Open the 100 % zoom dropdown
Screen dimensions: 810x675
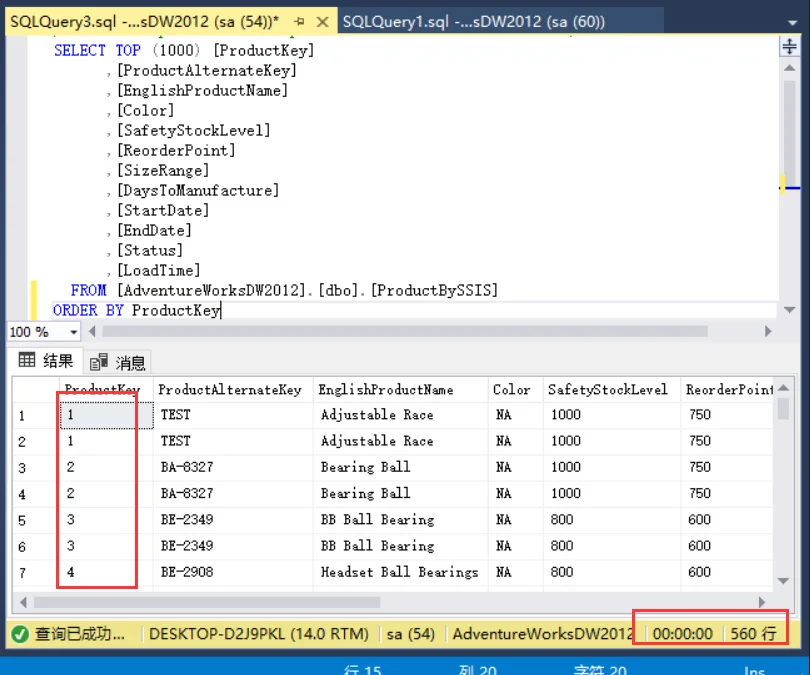(x=74, y=332)
